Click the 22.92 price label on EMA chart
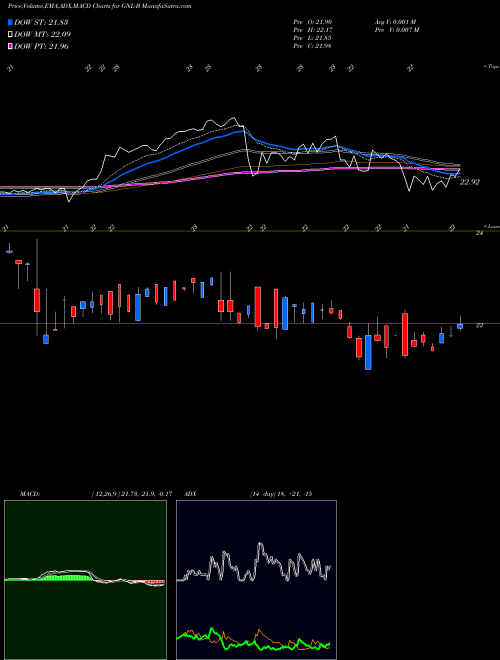The height and width of the screenshot is (660, 500). 470,182
